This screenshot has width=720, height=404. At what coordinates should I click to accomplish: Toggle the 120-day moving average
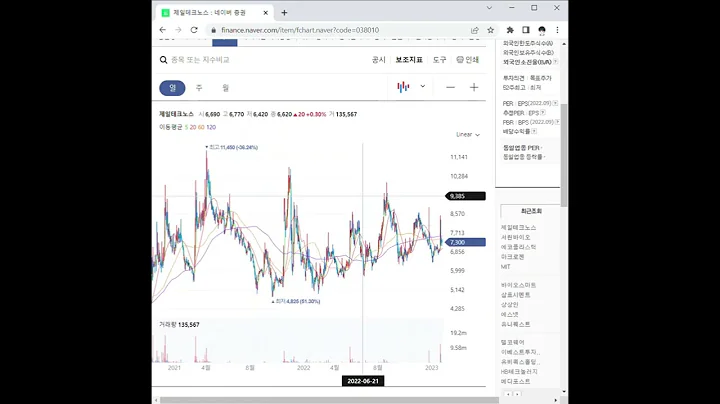(x=211, y=127)
